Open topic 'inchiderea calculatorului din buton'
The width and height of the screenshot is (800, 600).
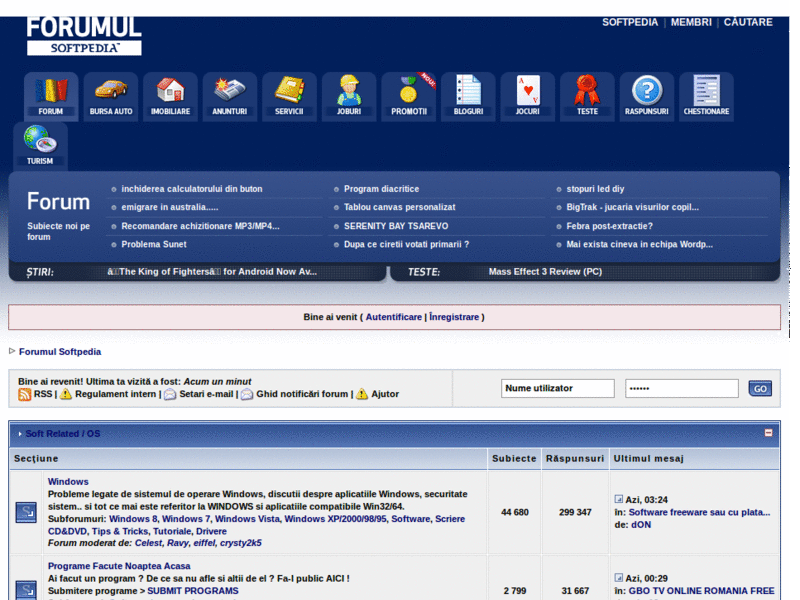tap(192, 189)
